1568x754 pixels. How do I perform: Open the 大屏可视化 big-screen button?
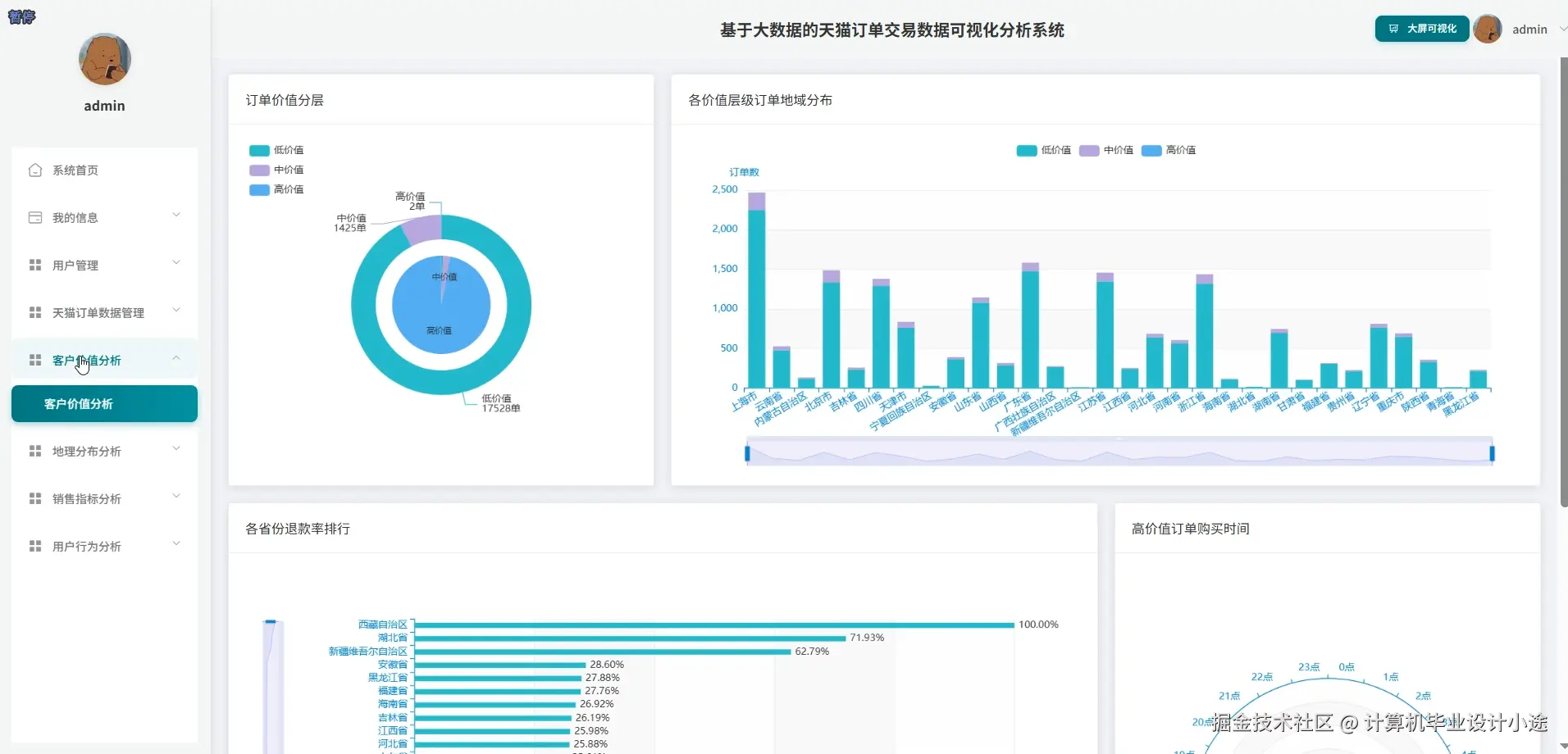[1422, 29]
